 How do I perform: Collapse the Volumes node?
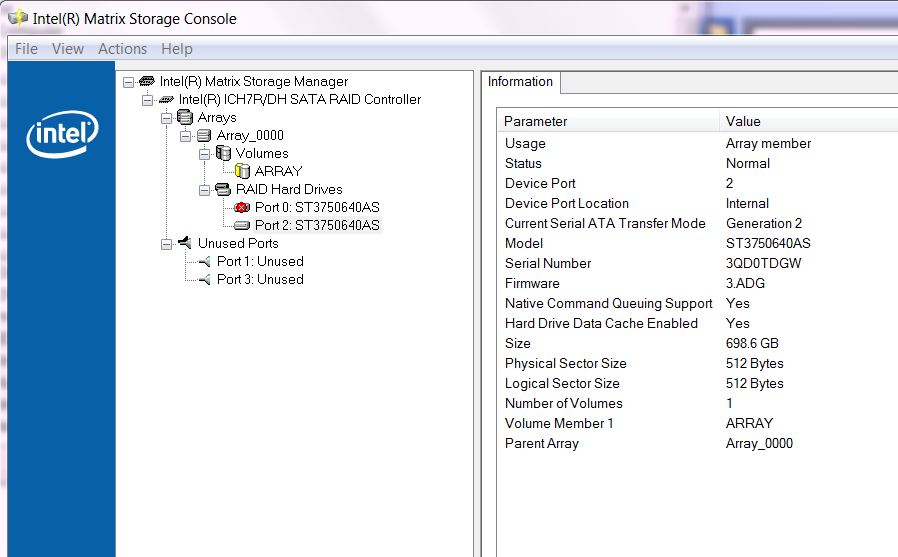click(204, 154)
